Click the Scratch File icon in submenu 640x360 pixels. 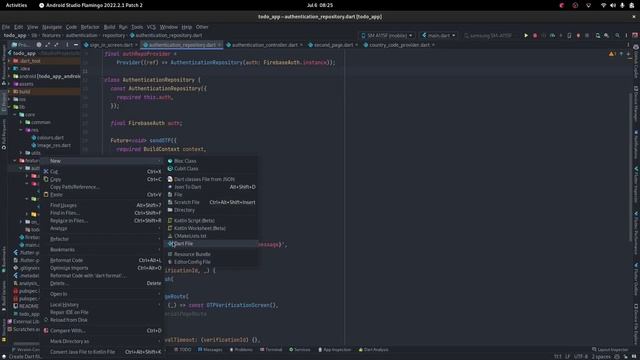tap(170, 202)
